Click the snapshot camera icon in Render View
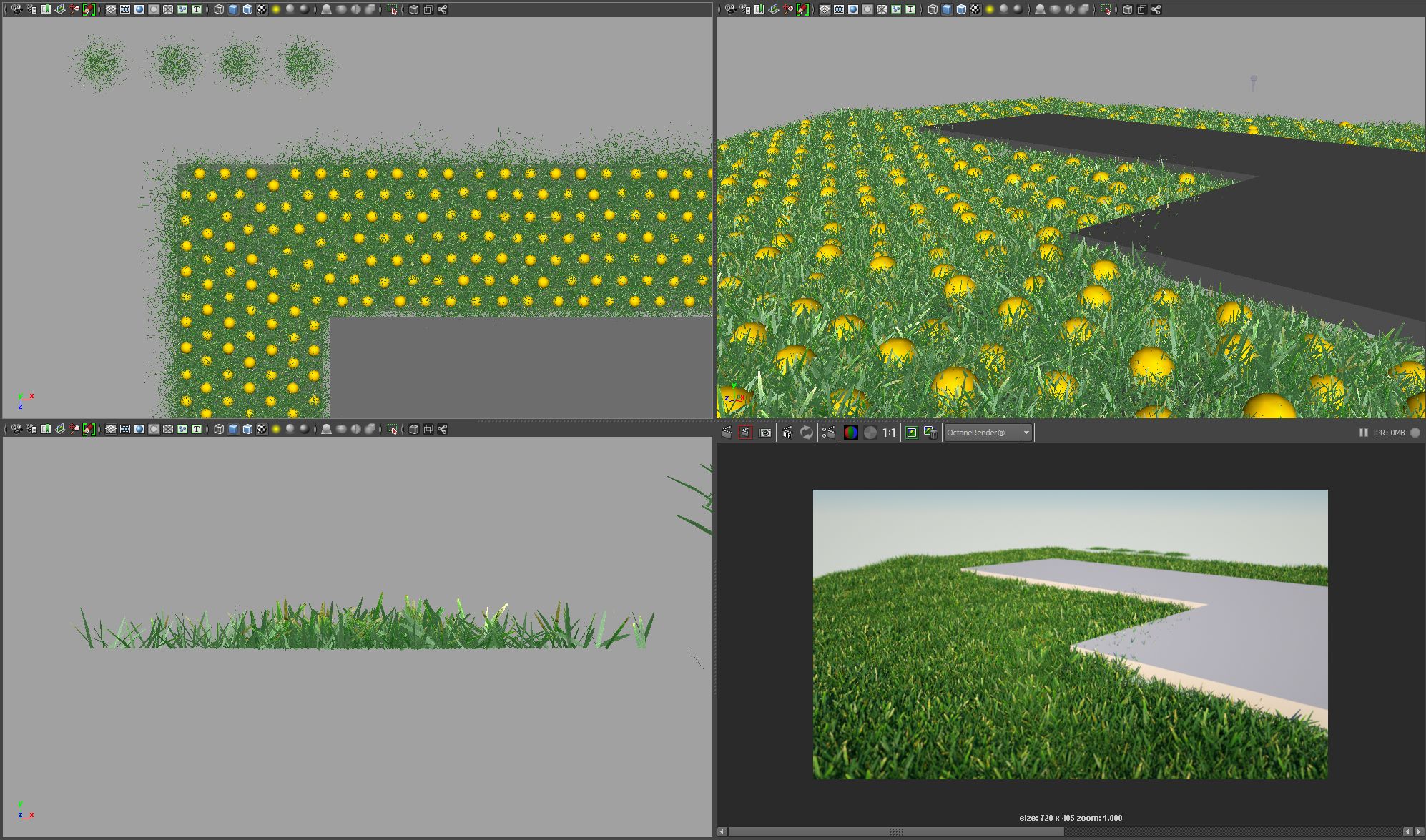Image resolution: width=1426 pixels, height=840 pixels. 765,433
